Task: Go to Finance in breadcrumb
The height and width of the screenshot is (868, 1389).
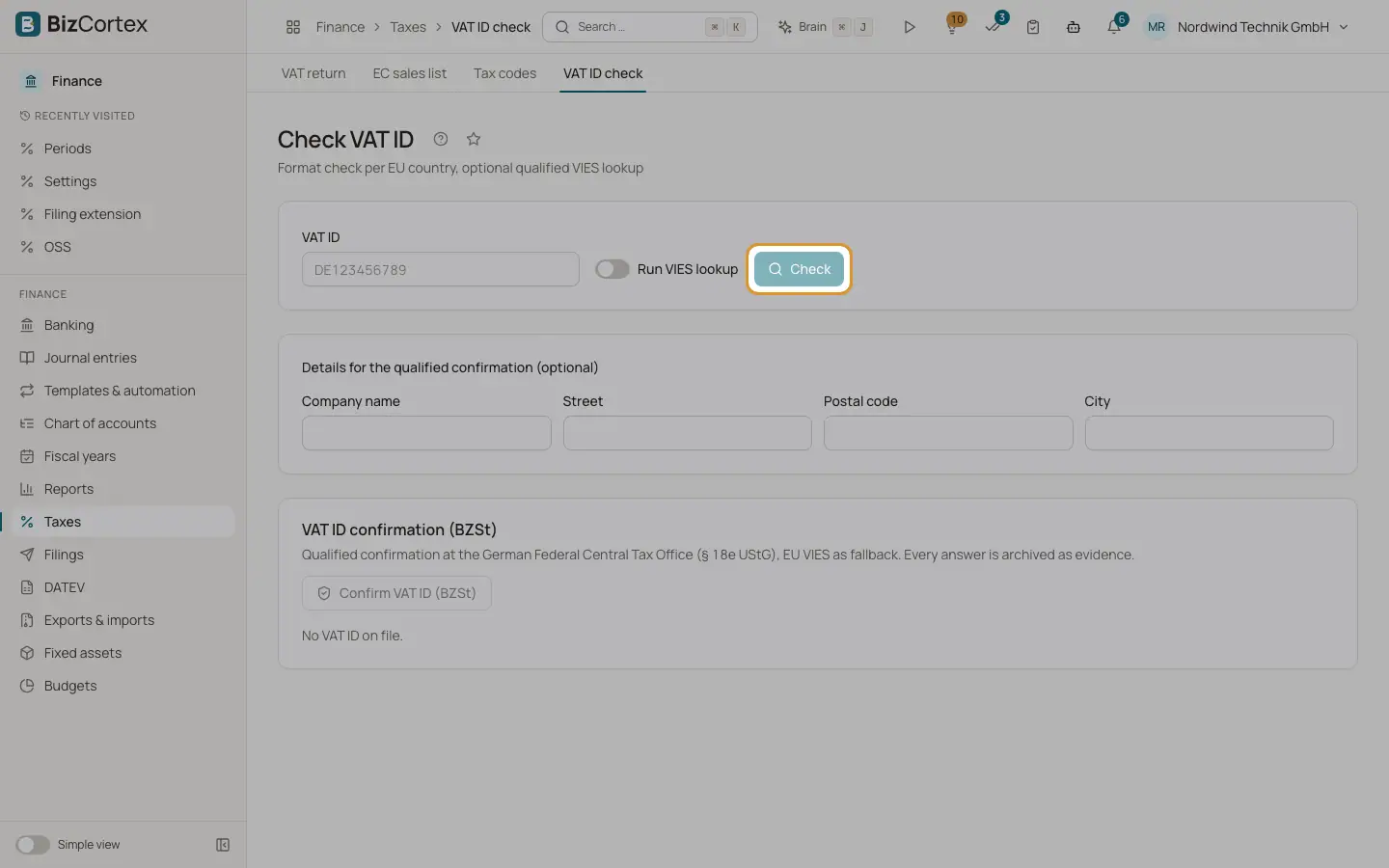Action: tap(340, 27)
